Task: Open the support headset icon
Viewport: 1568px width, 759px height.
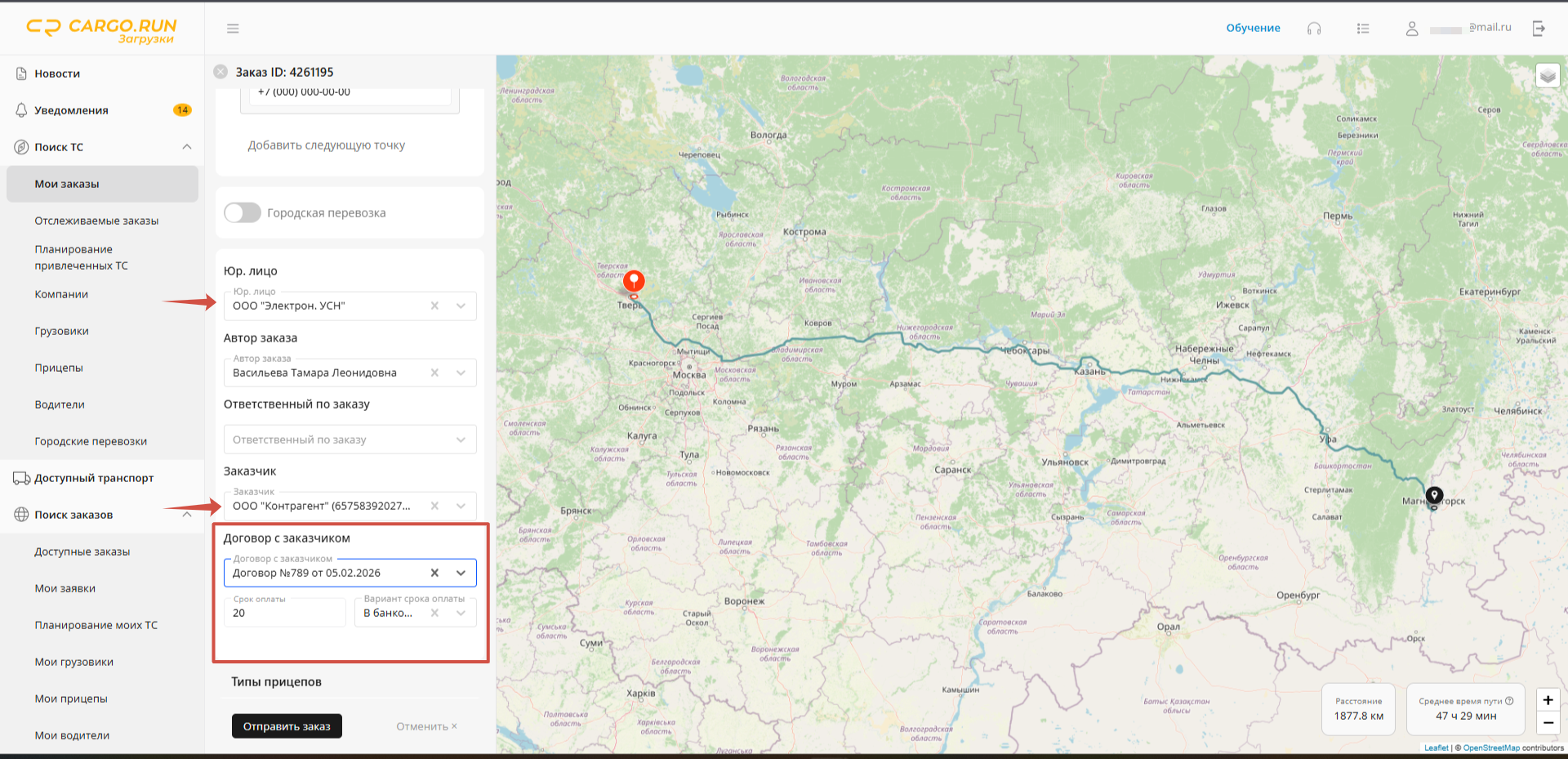Action: 1314,29
